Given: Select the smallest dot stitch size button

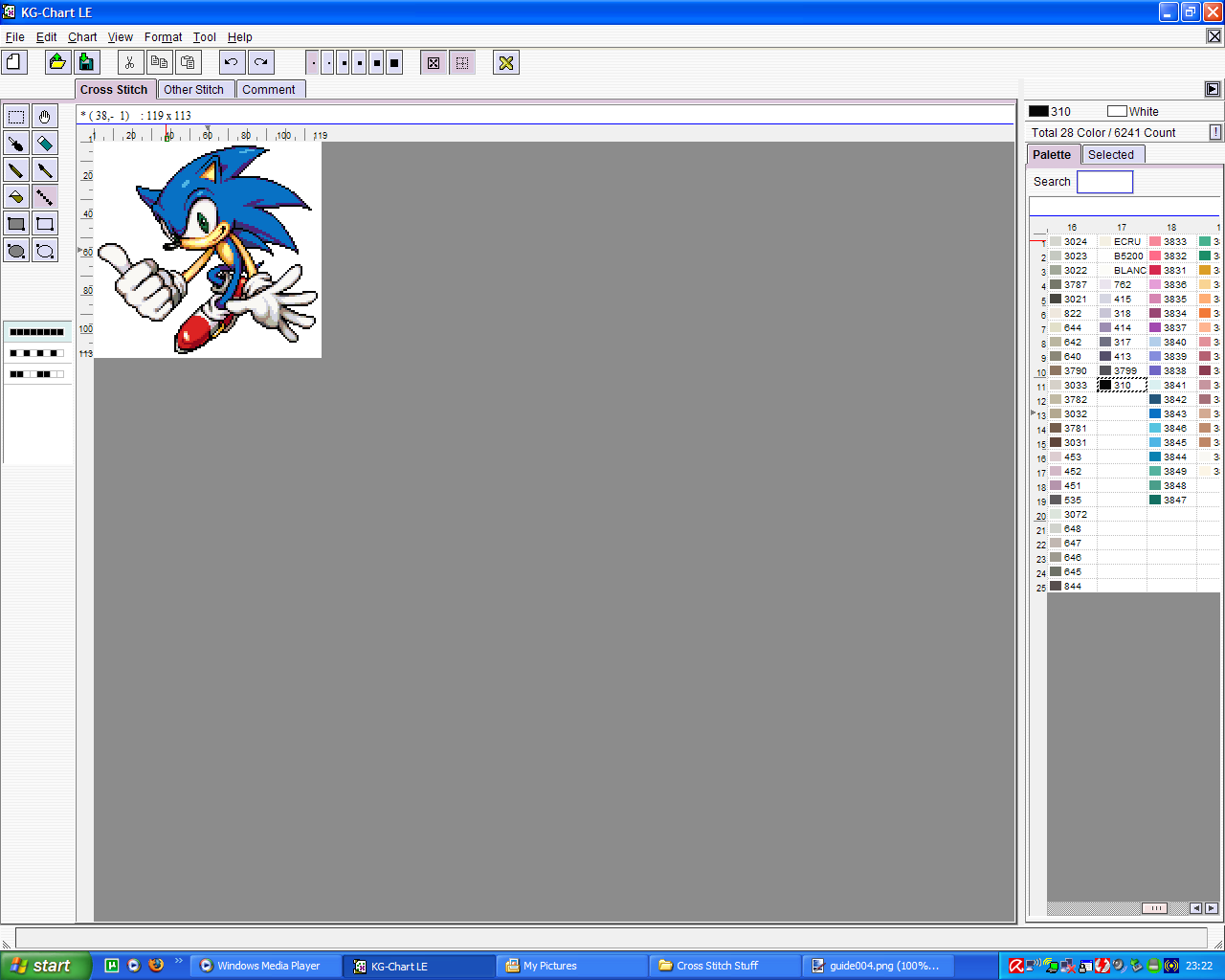Looking at the screenshot, I should point(312,63).
